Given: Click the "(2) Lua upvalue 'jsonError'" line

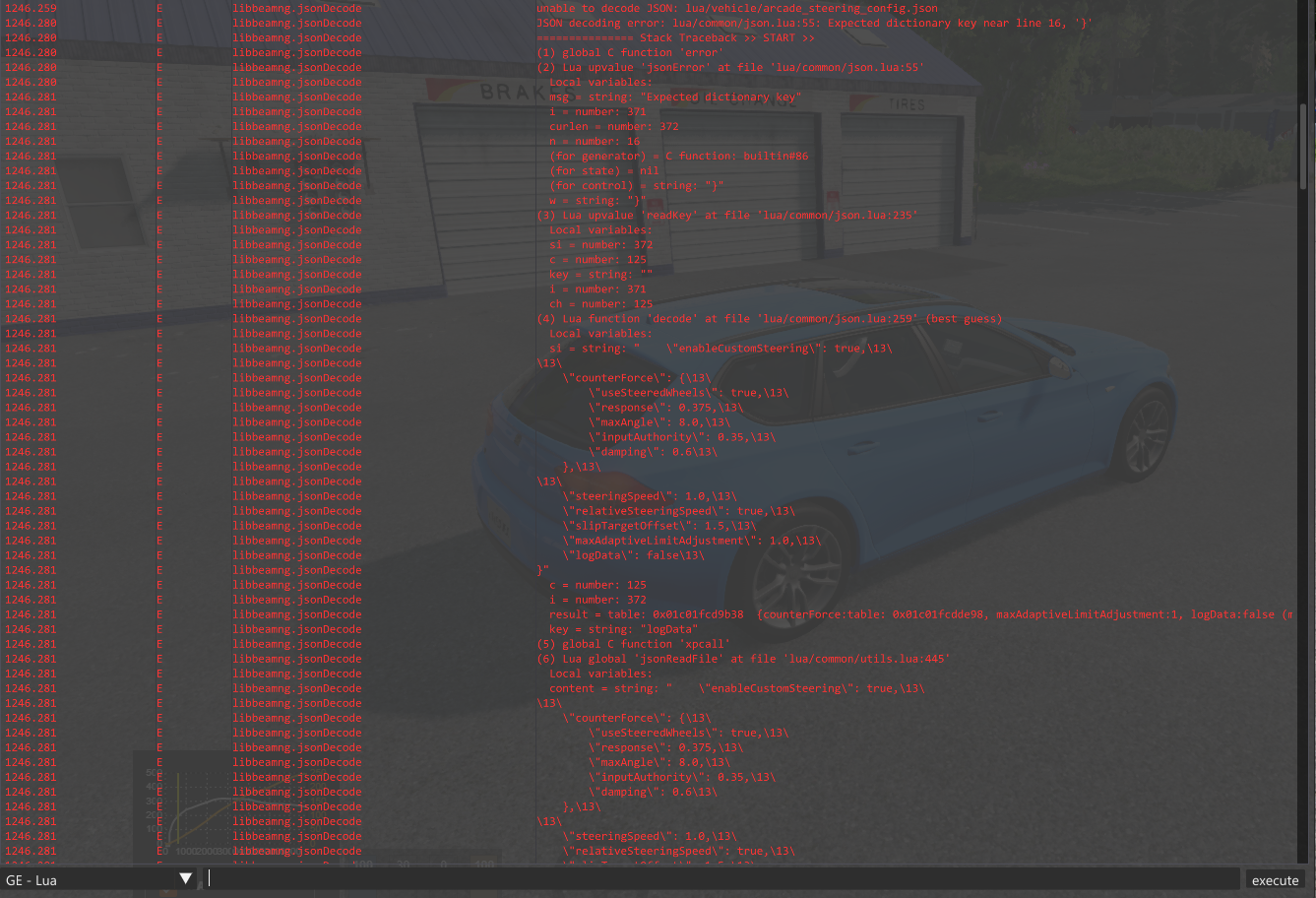Looking at the screenshot, I should click(x=729, y=67).
